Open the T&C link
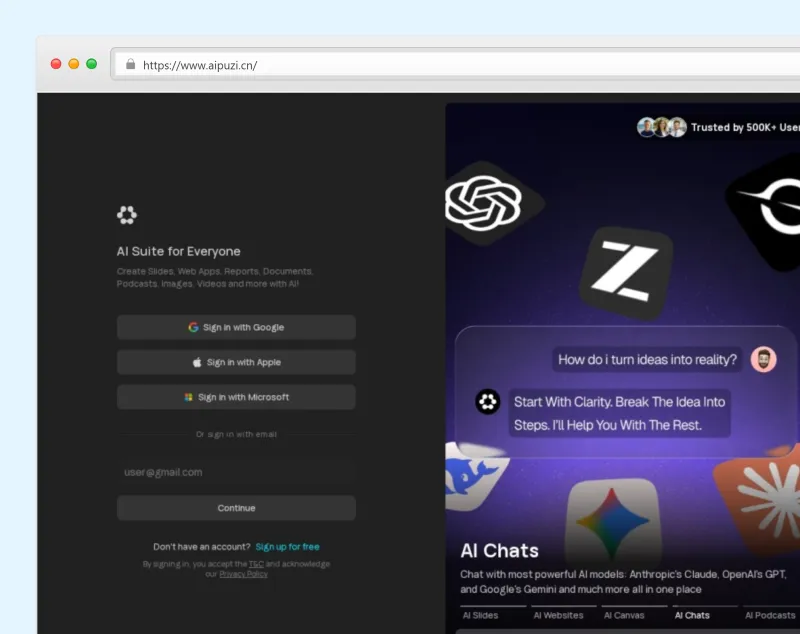This screenshot has height=634, width=800. point(256,564)
